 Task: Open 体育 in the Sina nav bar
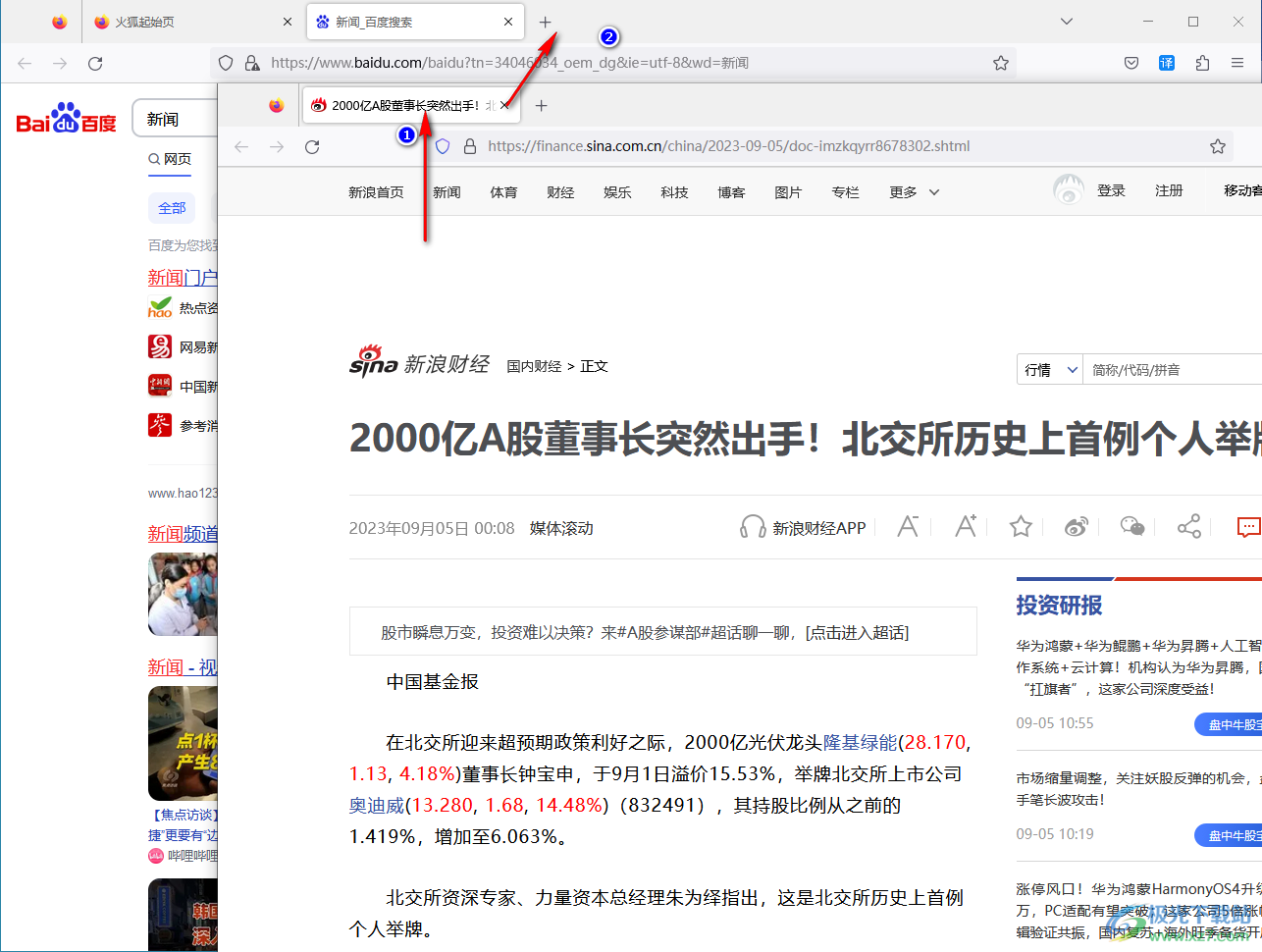click(503, 192)
